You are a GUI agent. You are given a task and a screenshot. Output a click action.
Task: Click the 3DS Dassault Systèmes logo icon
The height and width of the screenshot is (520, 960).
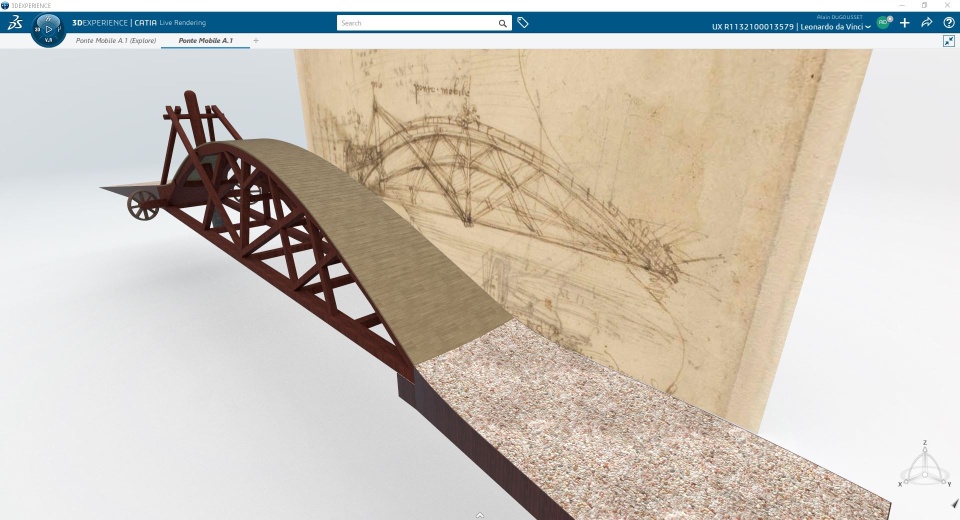(x=15, y=23)
